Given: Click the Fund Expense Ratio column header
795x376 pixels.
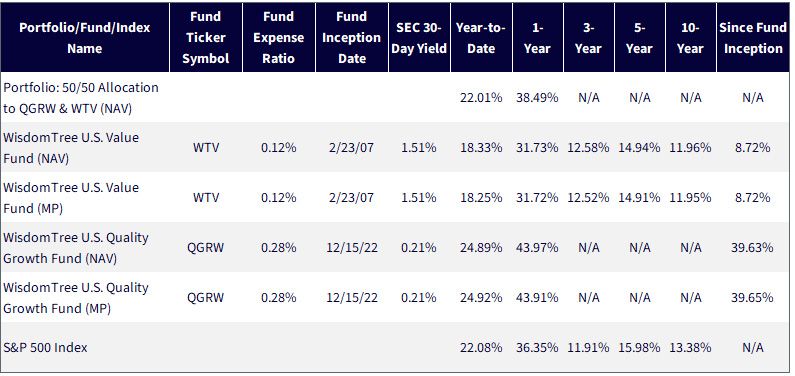Looking at the screenshot, I should tap(278, 37).
